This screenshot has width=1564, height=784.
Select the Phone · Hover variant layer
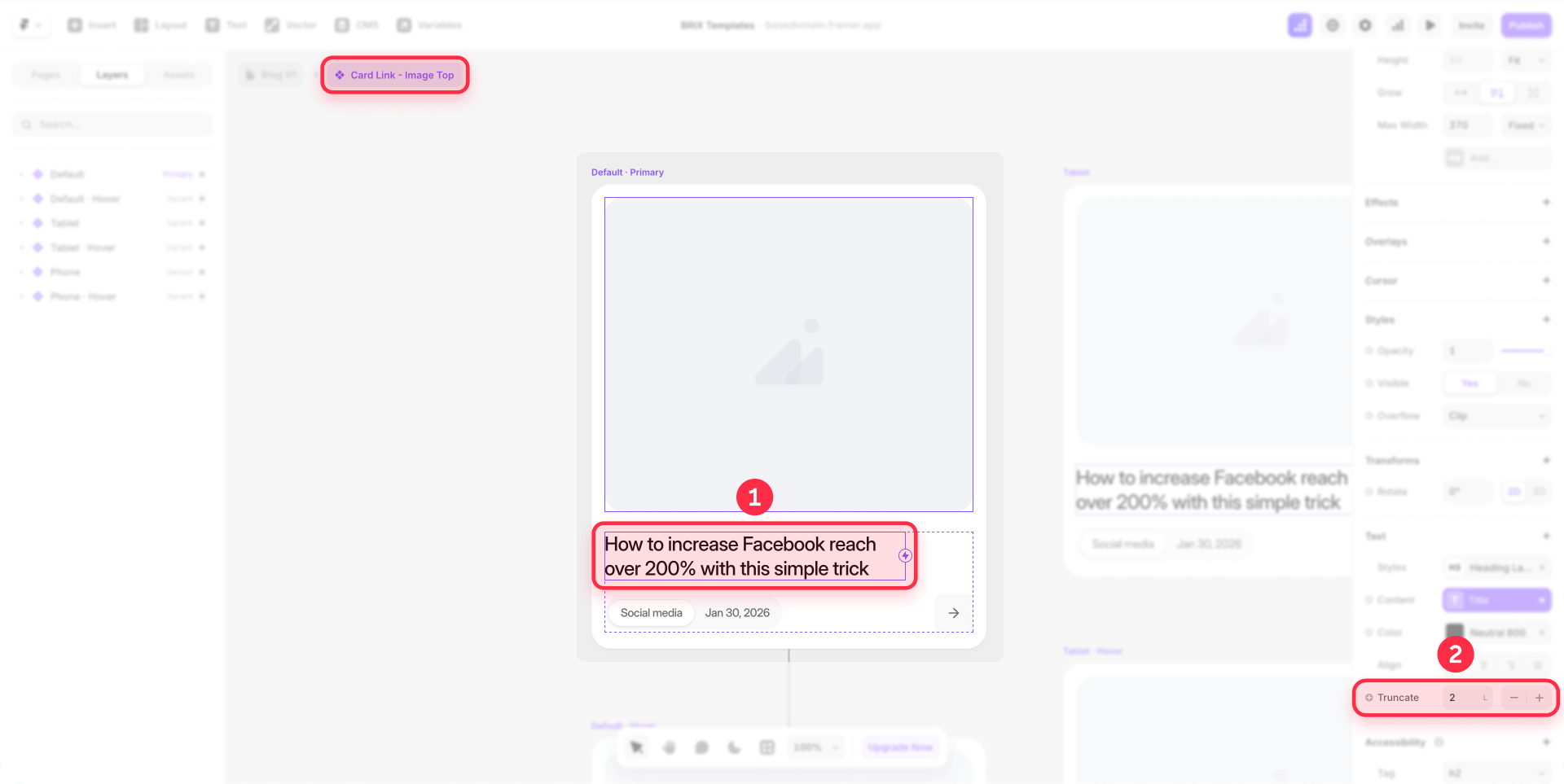pyautogui.click(x=112, y=296)
